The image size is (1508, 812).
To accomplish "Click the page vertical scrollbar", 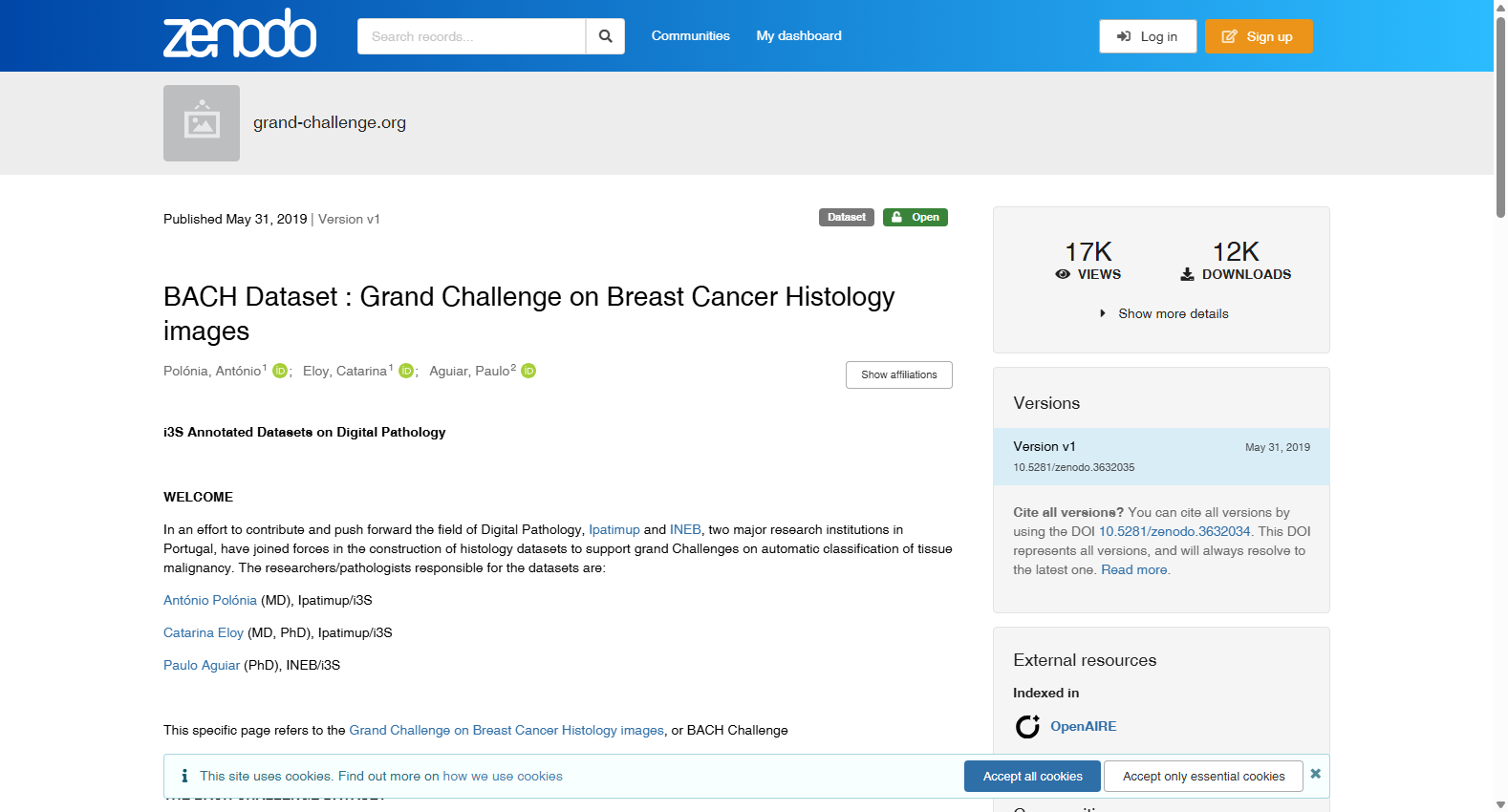I will pos(1500,406).
